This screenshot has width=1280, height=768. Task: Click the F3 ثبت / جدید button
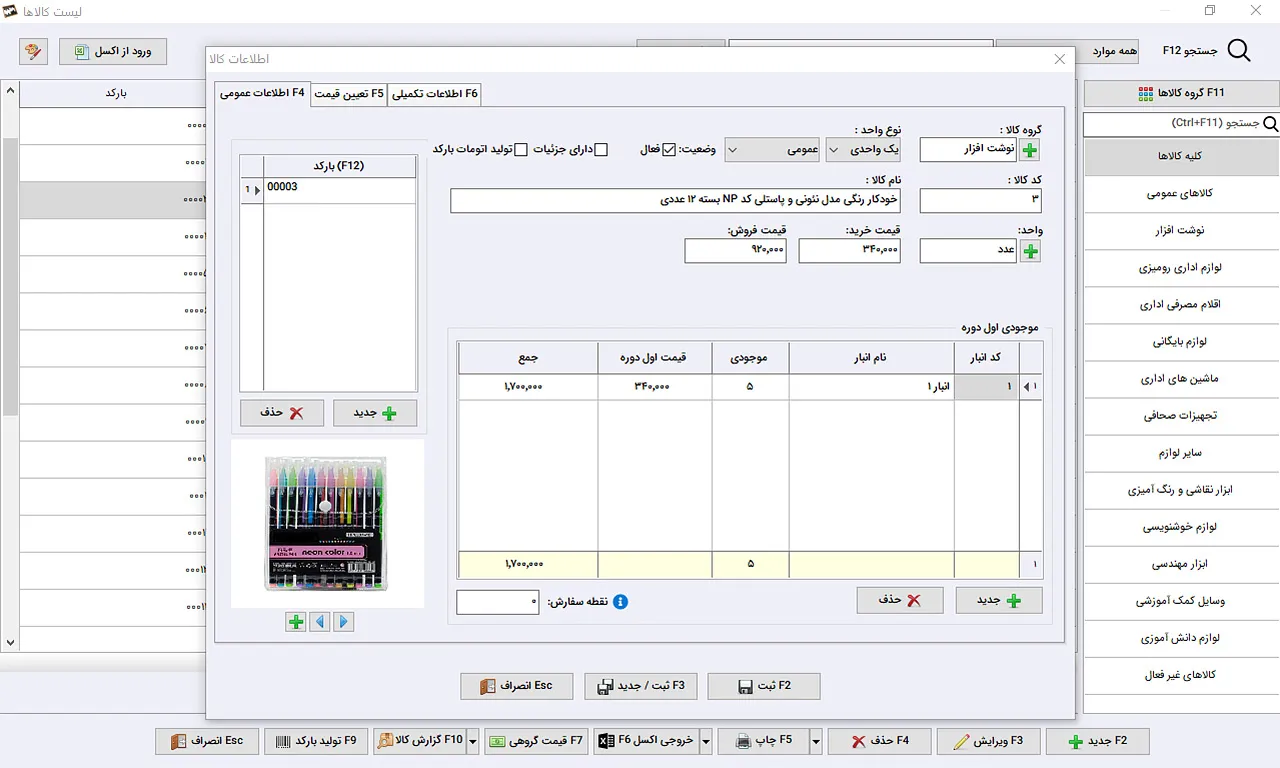click(x=641, y=686)
